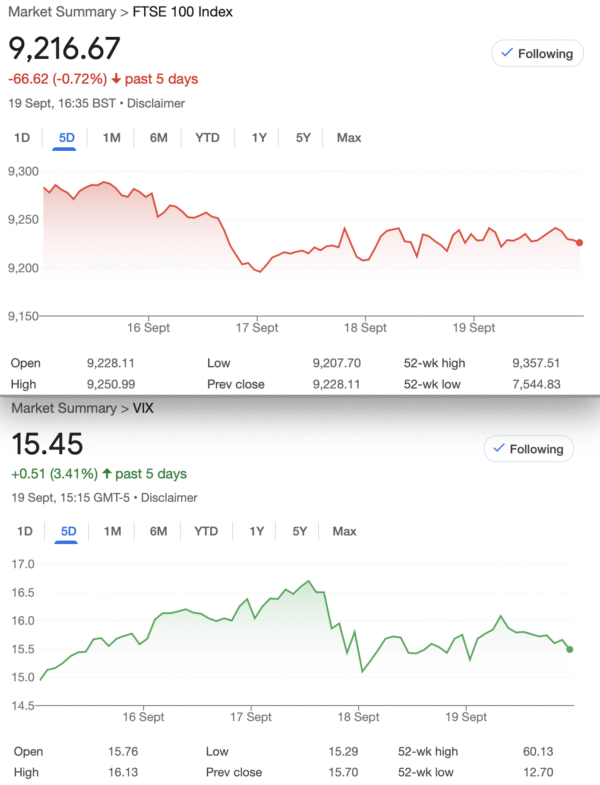Switch FTSE 100 chart to 6M
This screenshot has width=600, height=785.
(x=158, y=138)
